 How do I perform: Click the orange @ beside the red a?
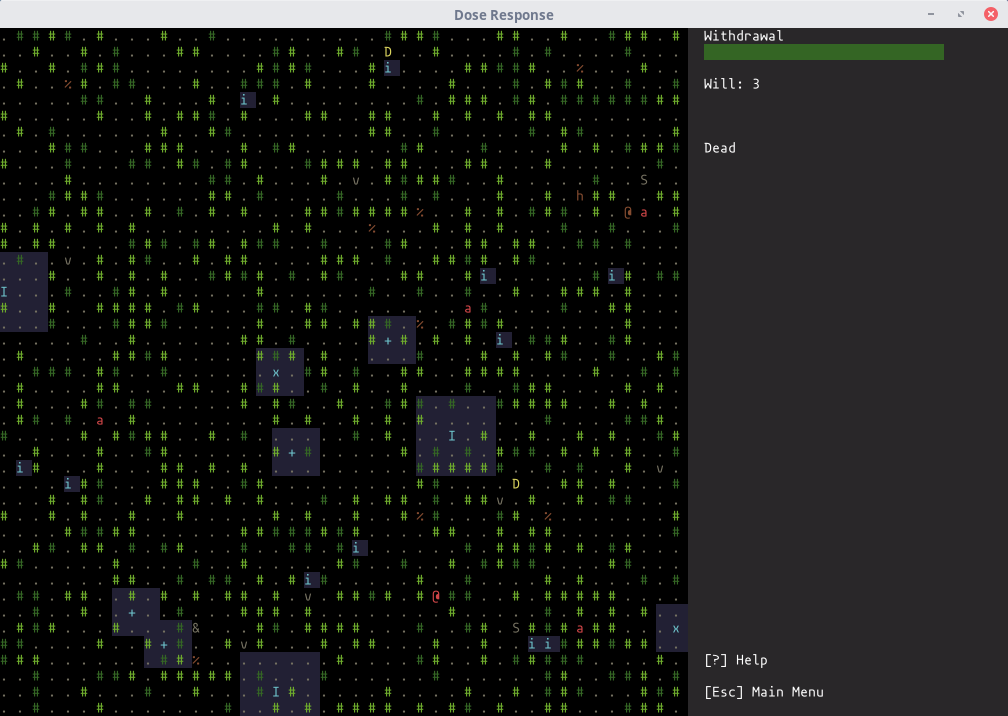tap(628, 212)
